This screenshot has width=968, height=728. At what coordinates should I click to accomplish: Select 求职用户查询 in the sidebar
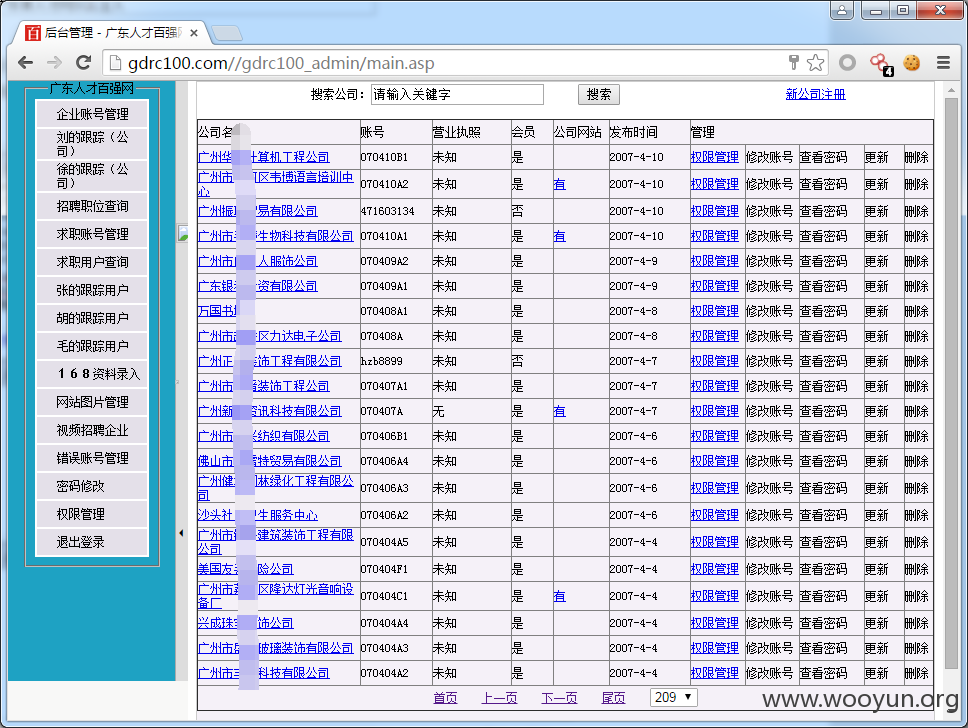(92, 262)
